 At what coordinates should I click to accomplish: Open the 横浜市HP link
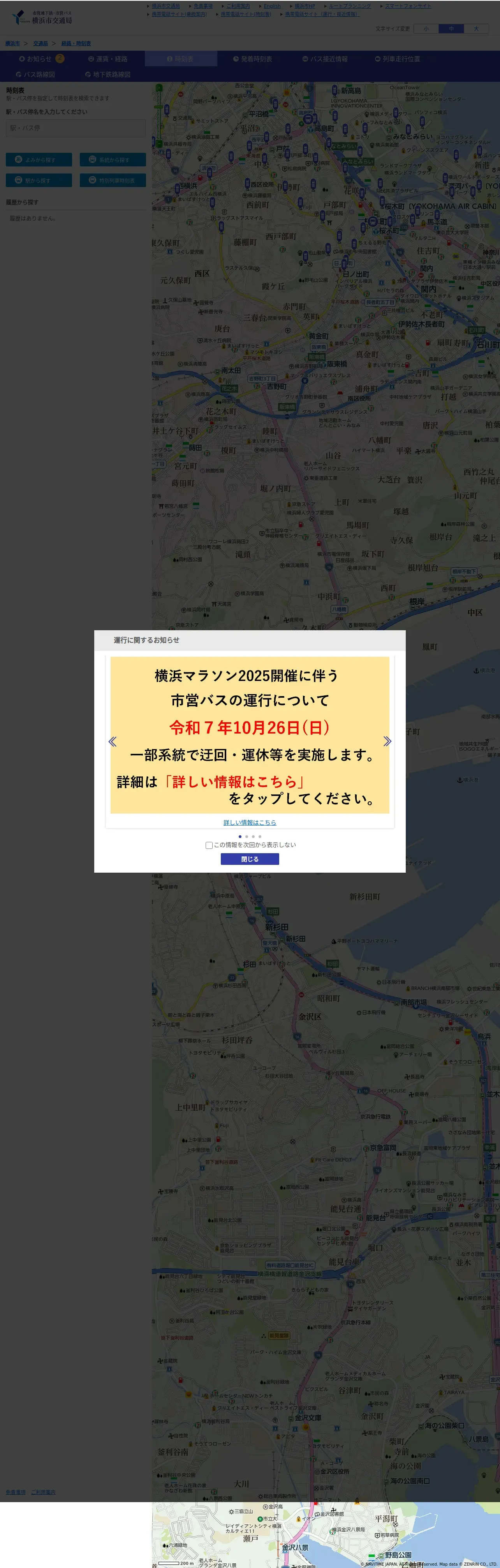click(305, 6)
